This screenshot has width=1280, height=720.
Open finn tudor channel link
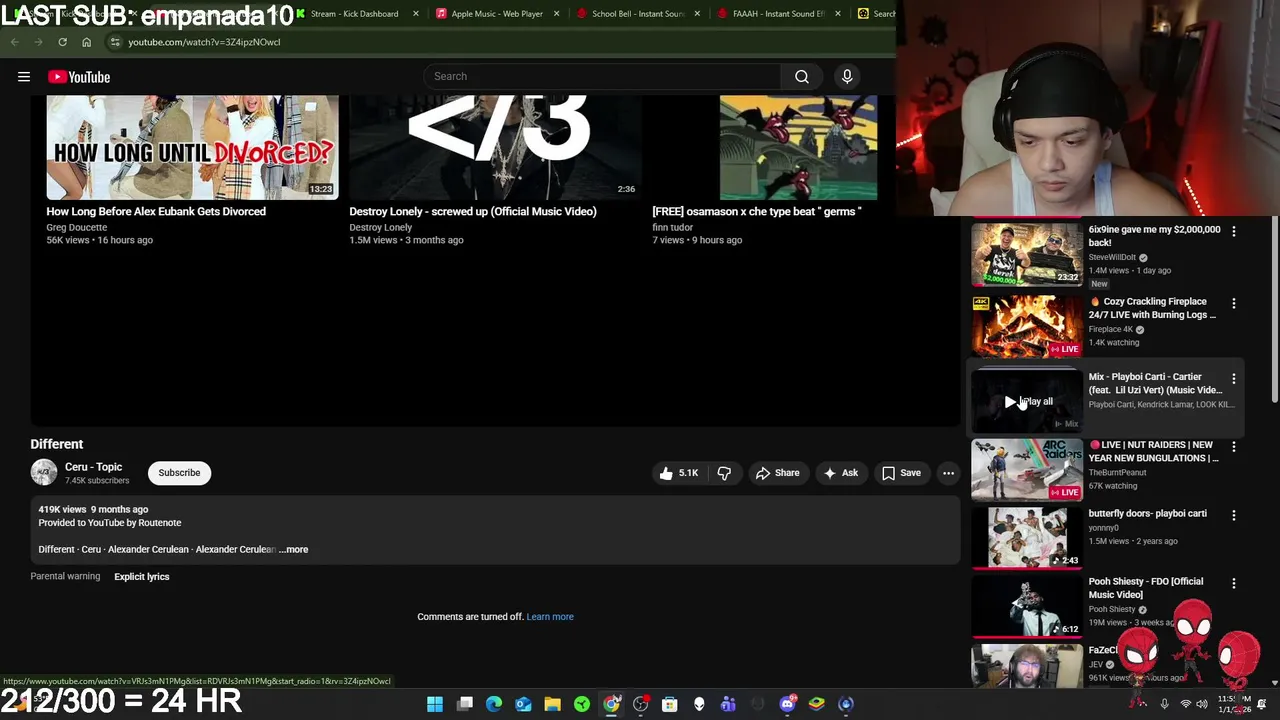672,227
